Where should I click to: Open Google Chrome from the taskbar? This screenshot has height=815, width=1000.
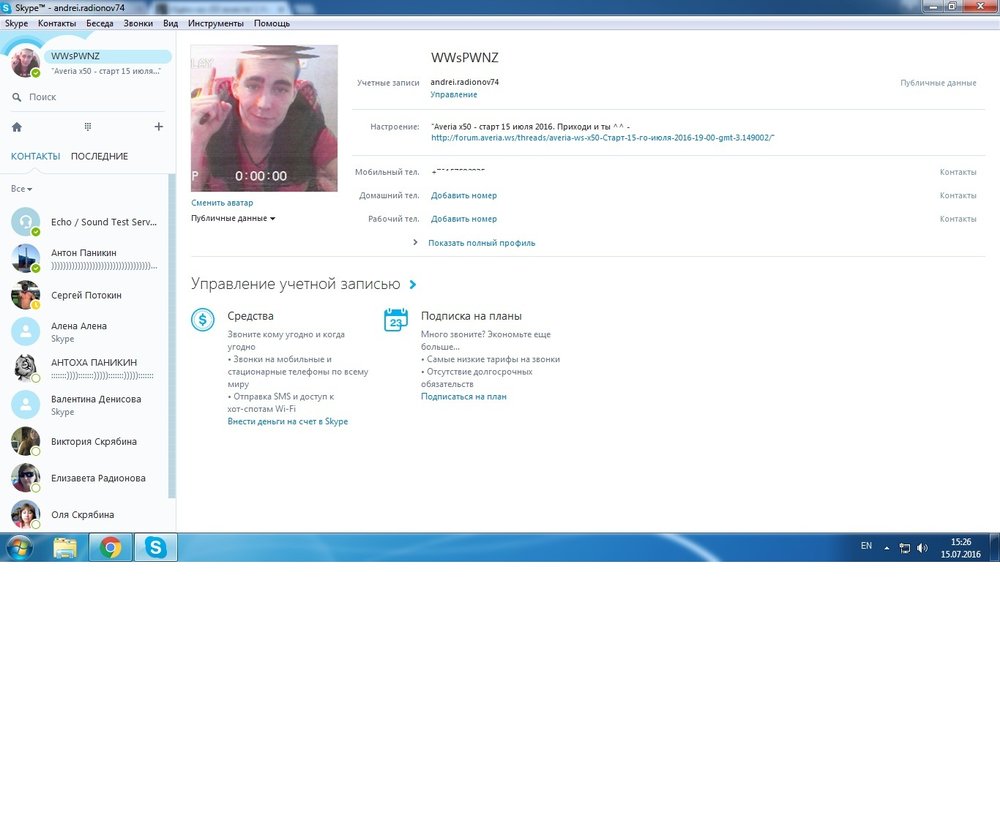[110, 547]
